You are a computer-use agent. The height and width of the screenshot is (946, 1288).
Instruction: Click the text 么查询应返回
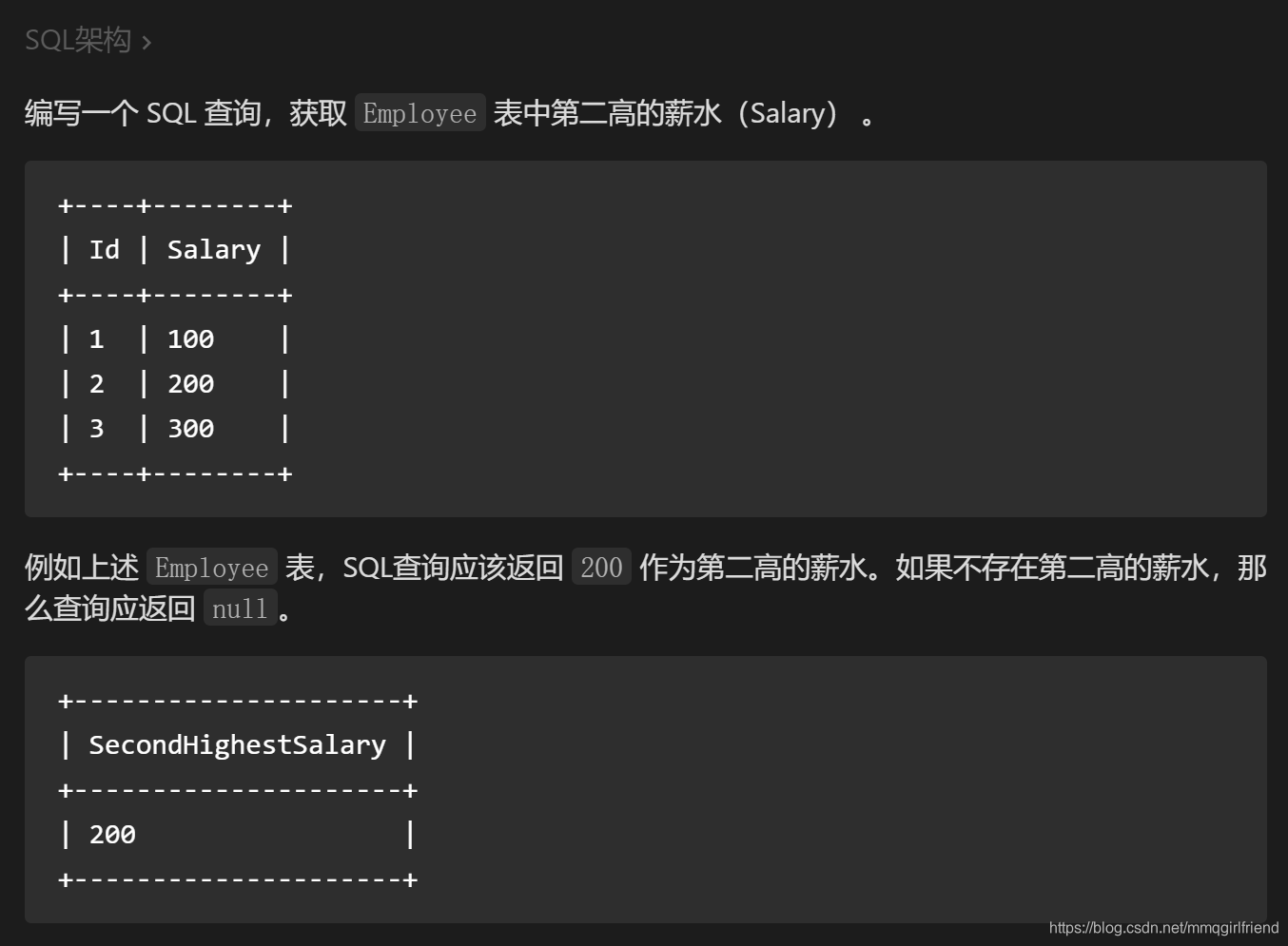coord(110,608)
